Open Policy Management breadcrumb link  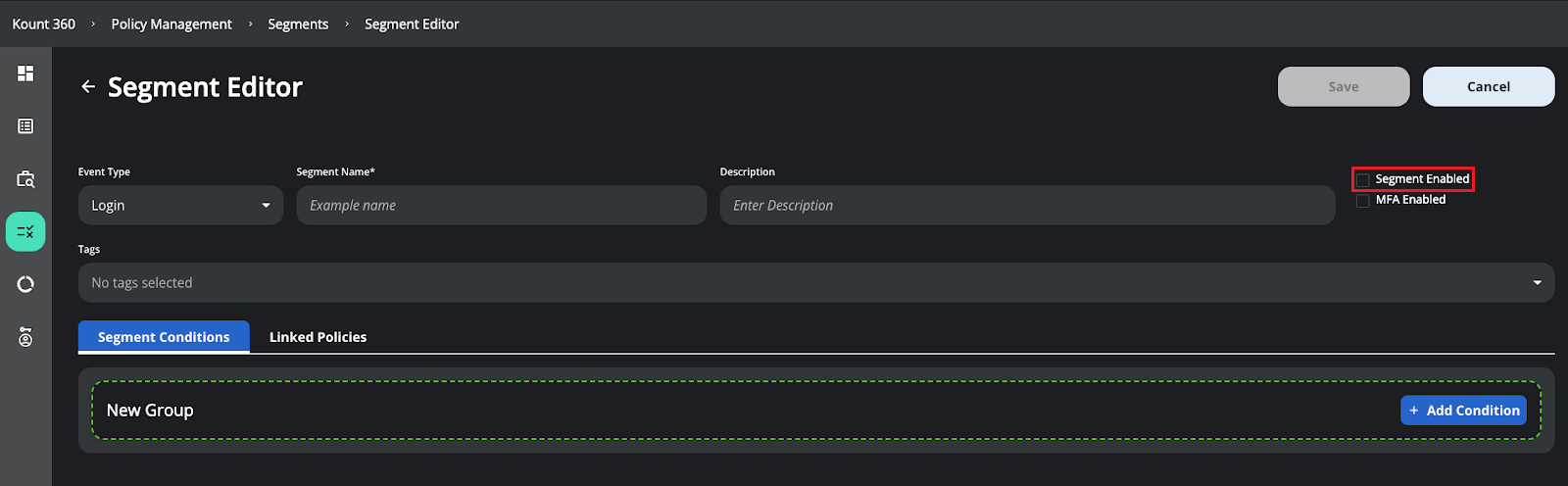[x=171, y=24]
